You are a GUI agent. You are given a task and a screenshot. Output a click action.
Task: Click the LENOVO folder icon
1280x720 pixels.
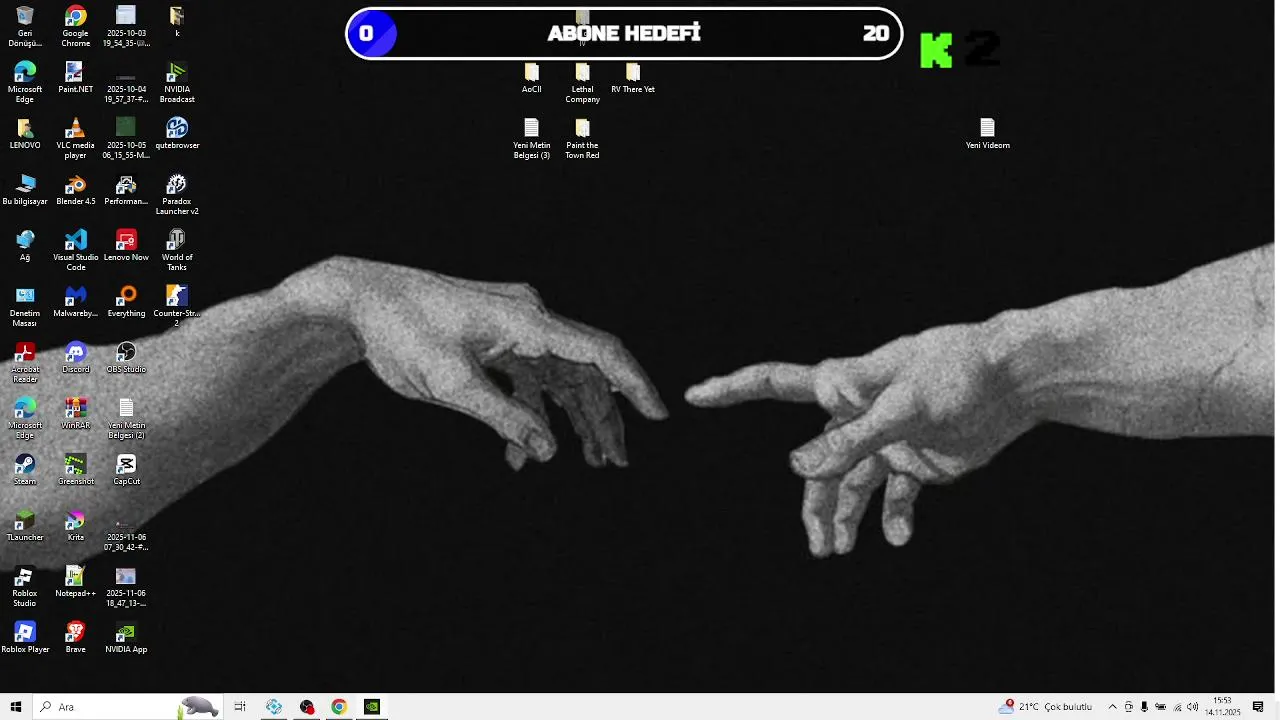[x=25, y=134]
